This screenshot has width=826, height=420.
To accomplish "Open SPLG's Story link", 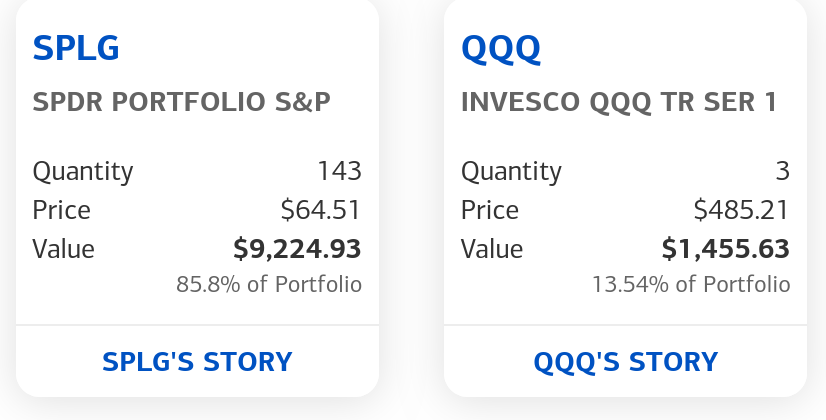I will (197, 361).
